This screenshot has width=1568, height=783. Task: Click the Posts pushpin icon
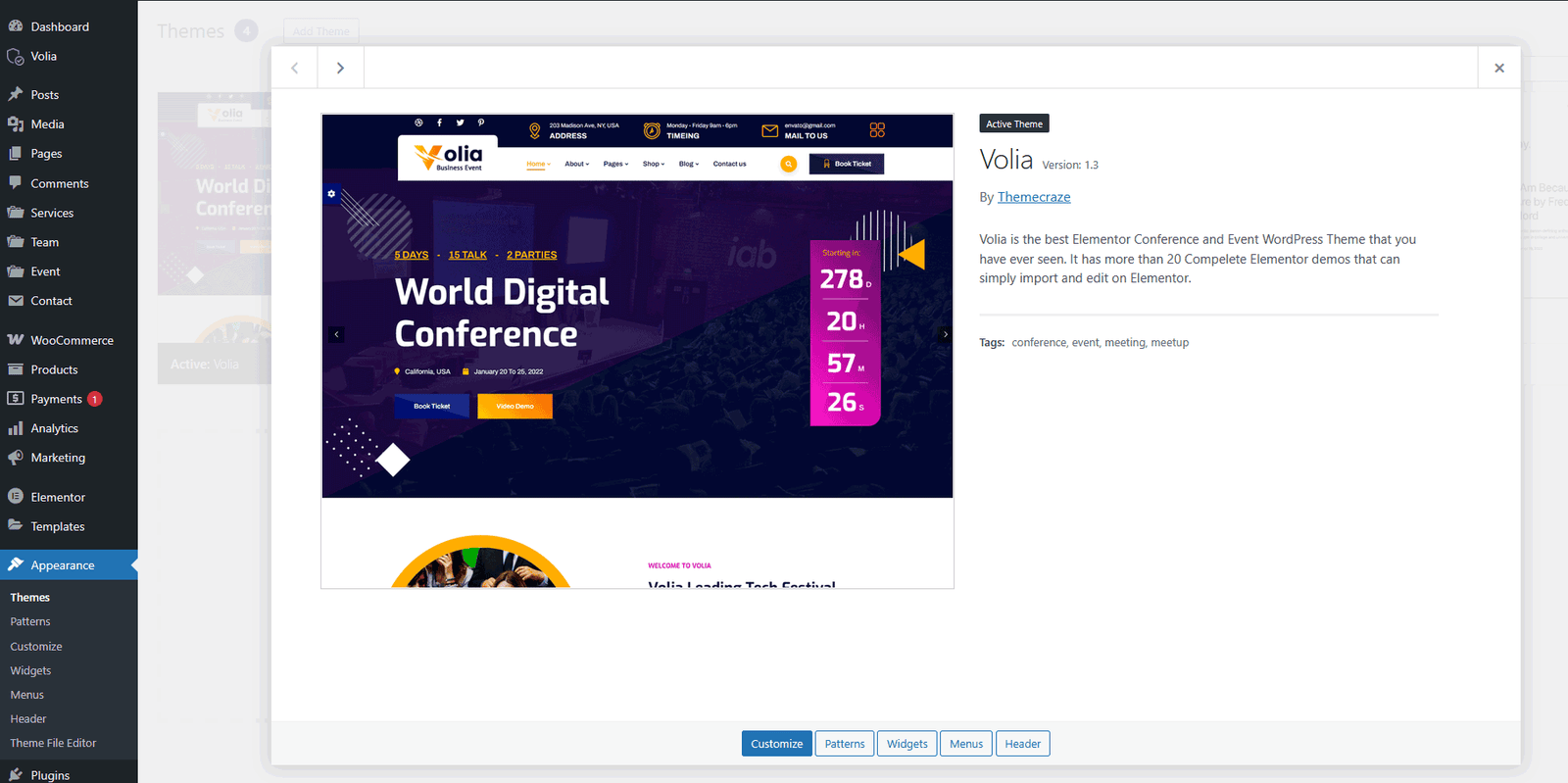tap(16, 94)
